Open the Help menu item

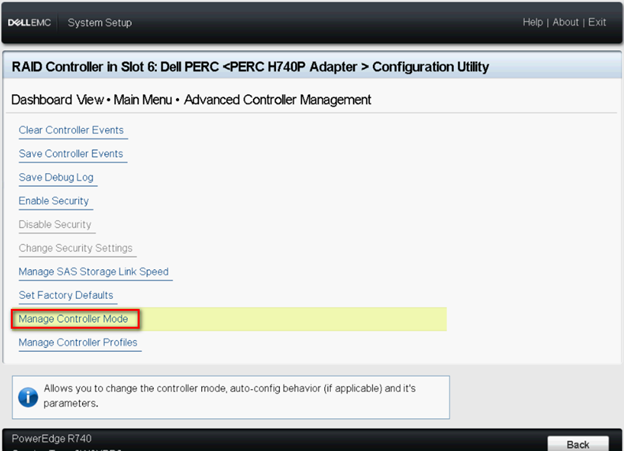[x=532, y=22]
